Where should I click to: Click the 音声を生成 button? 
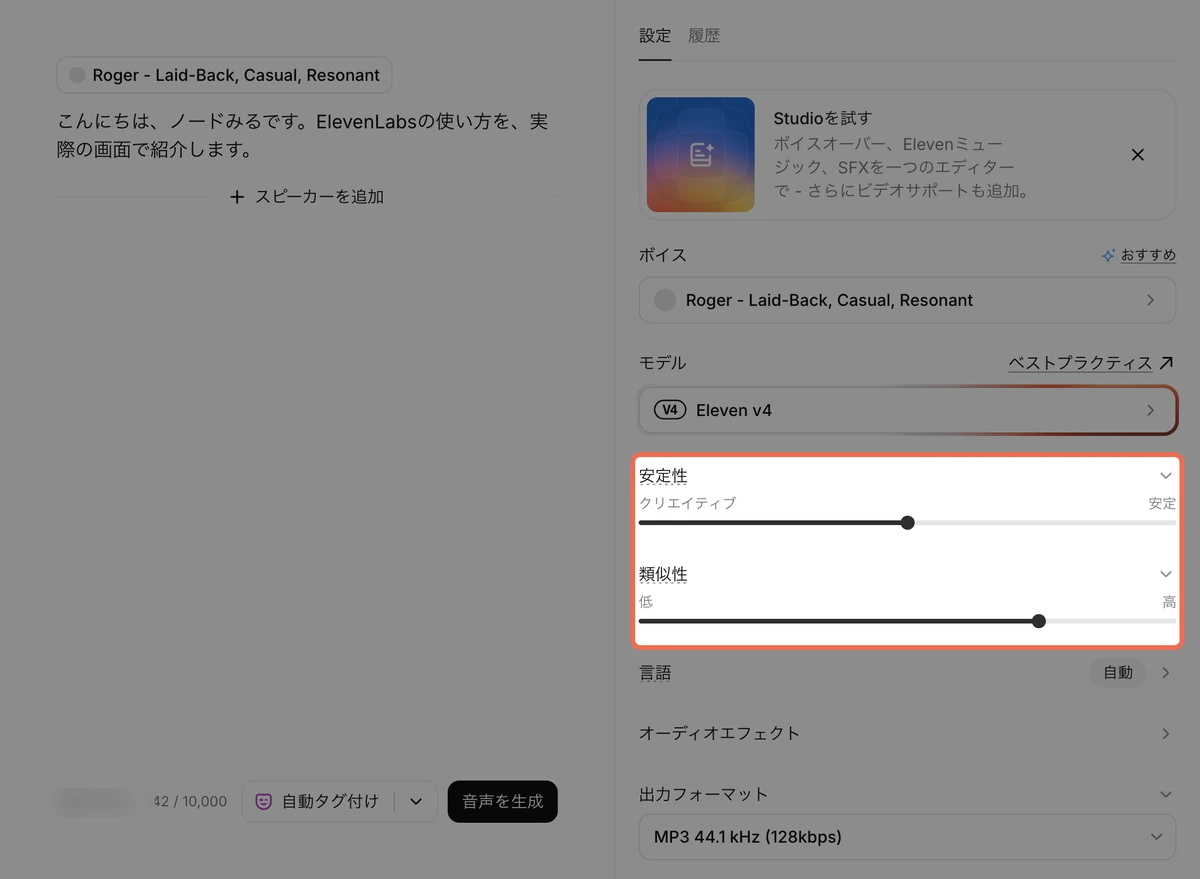(x=502, y=801)
